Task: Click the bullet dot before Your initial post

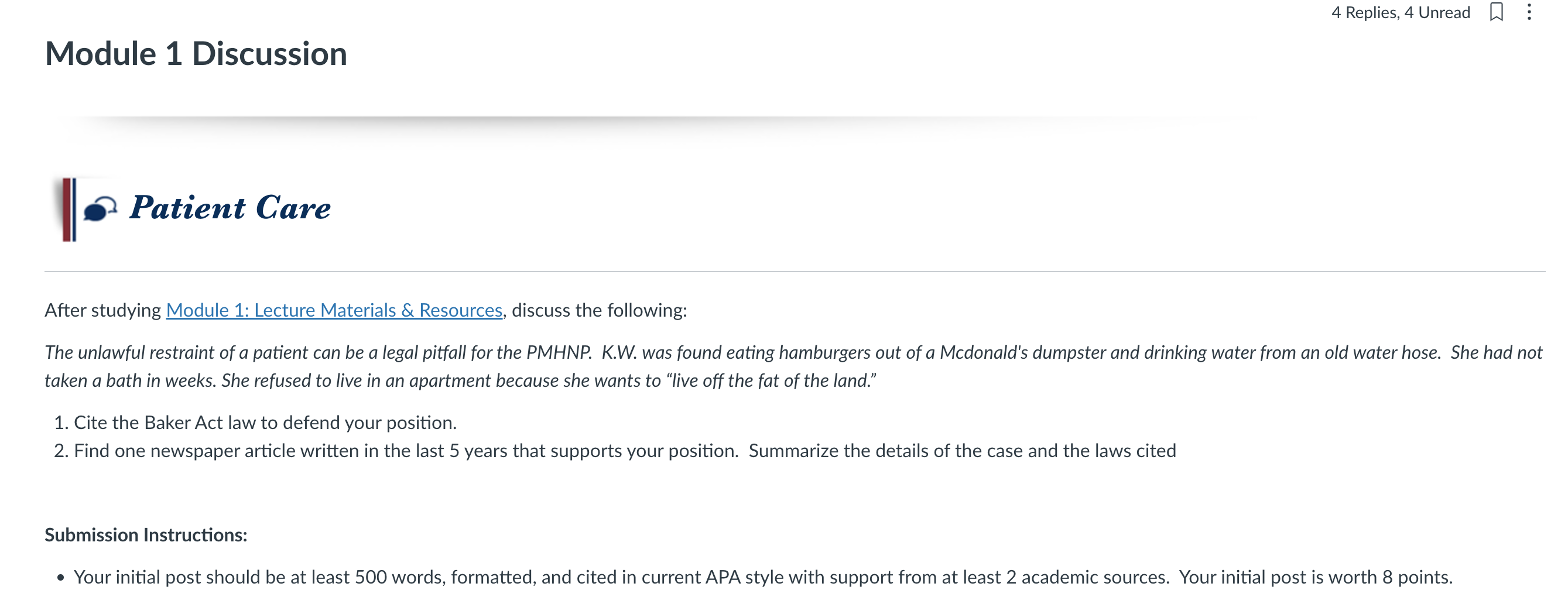Action: 60,578
